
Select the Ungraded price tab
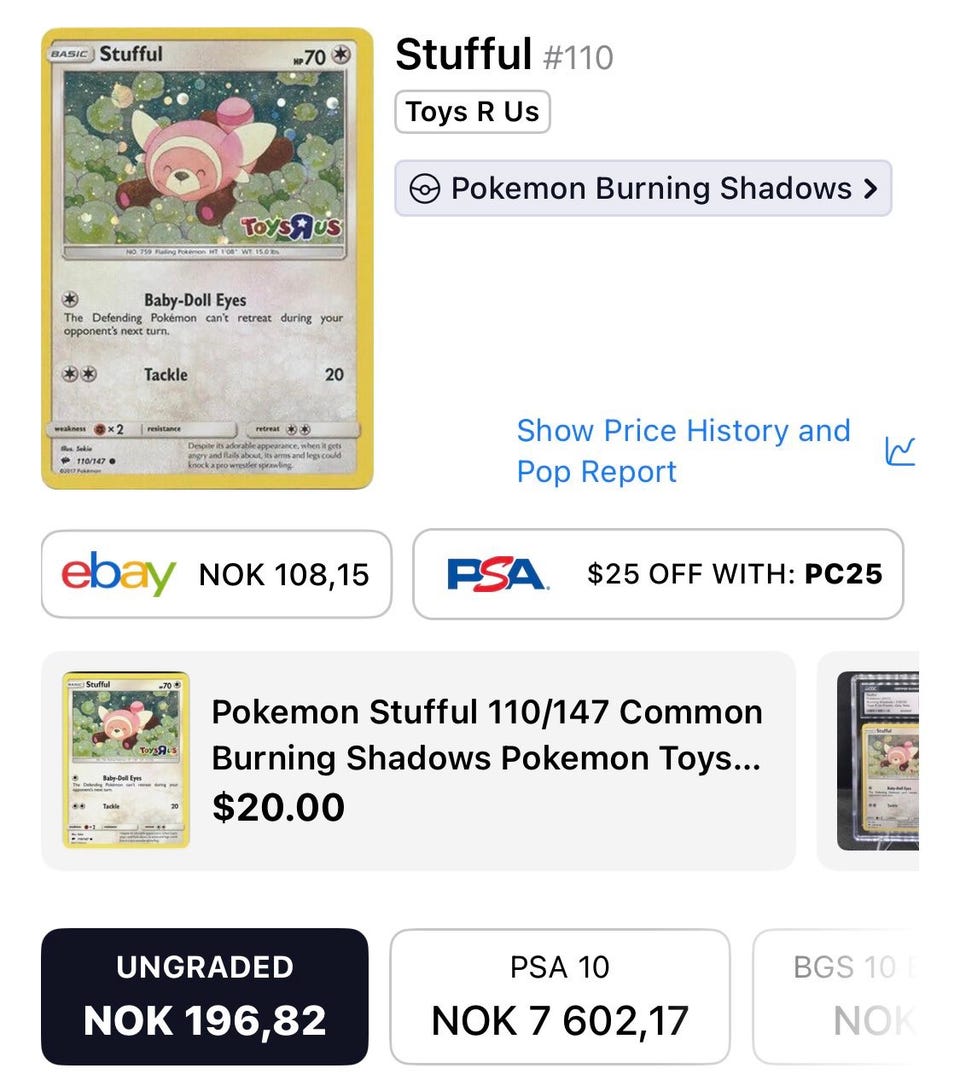pos(205,996)
